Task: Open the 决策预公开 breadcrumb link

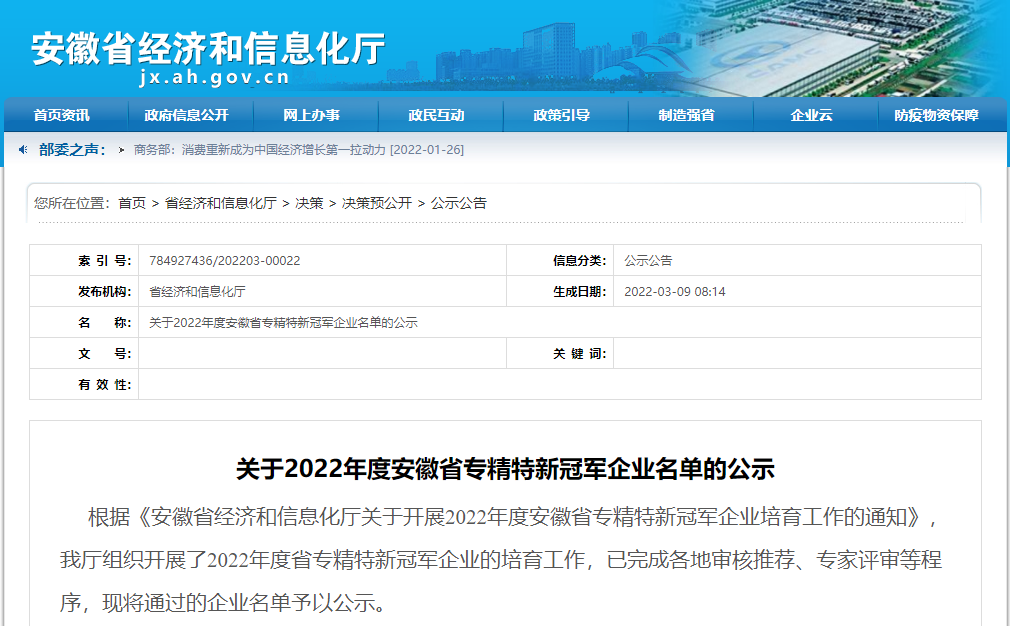Action: pos(377,203)
